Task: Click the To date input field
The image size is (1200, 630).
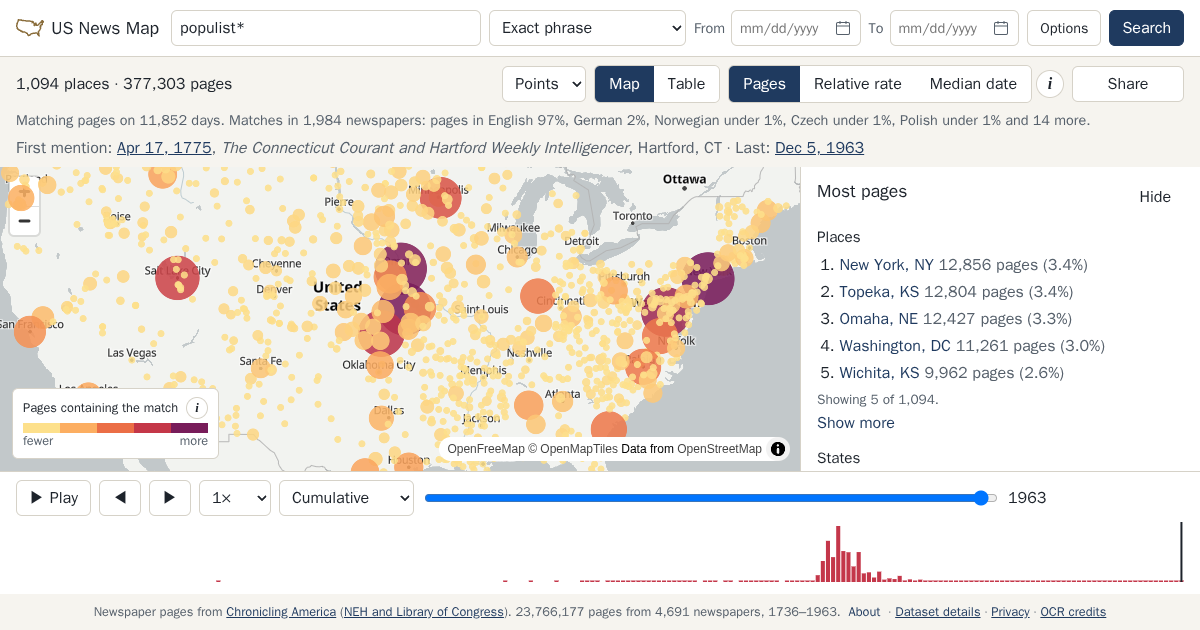Action: 954,28
